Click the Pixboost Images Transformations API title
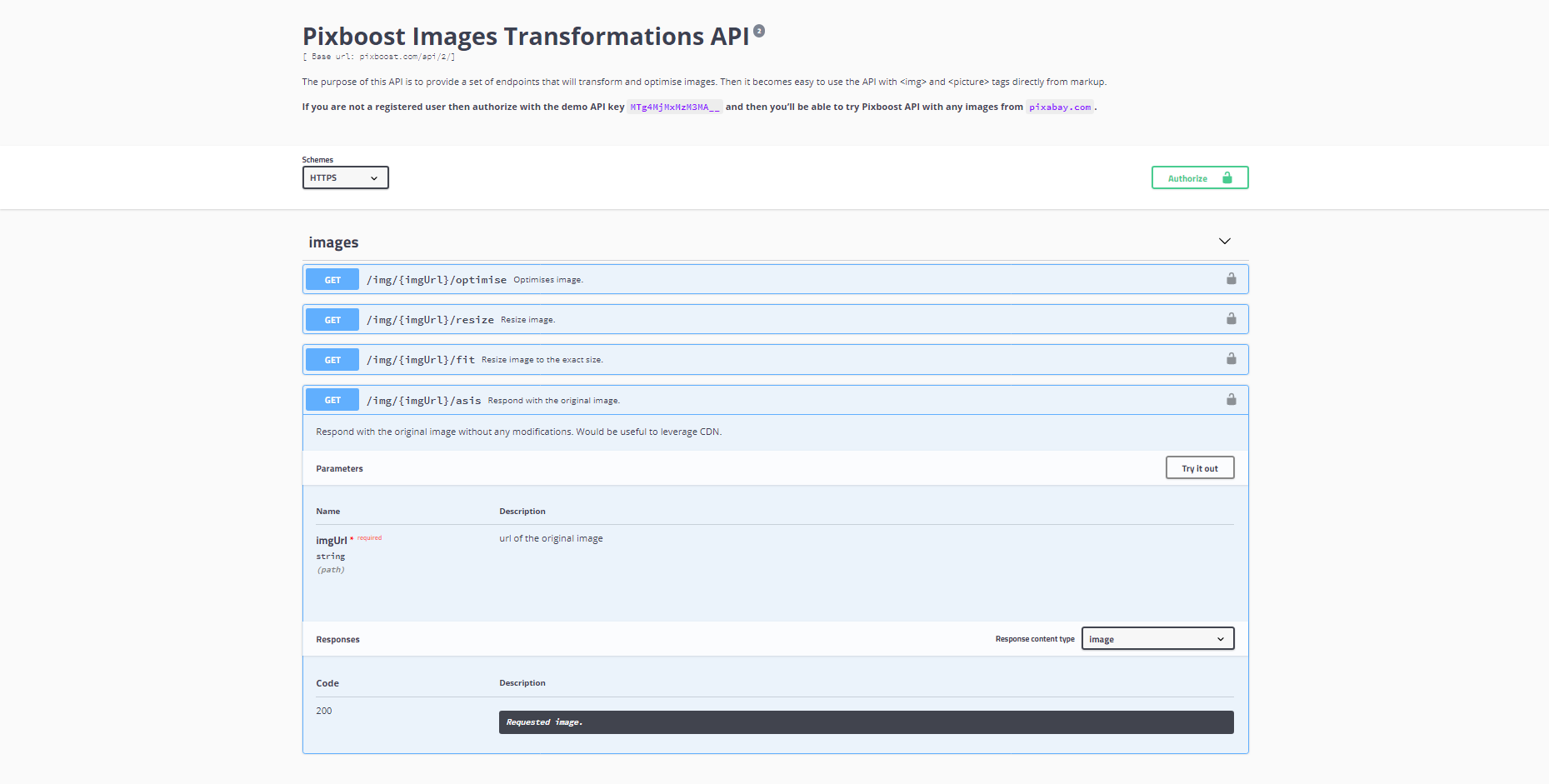Viewport: 1549px width, 784px height. pyautogui.click(x=526, y=37)
